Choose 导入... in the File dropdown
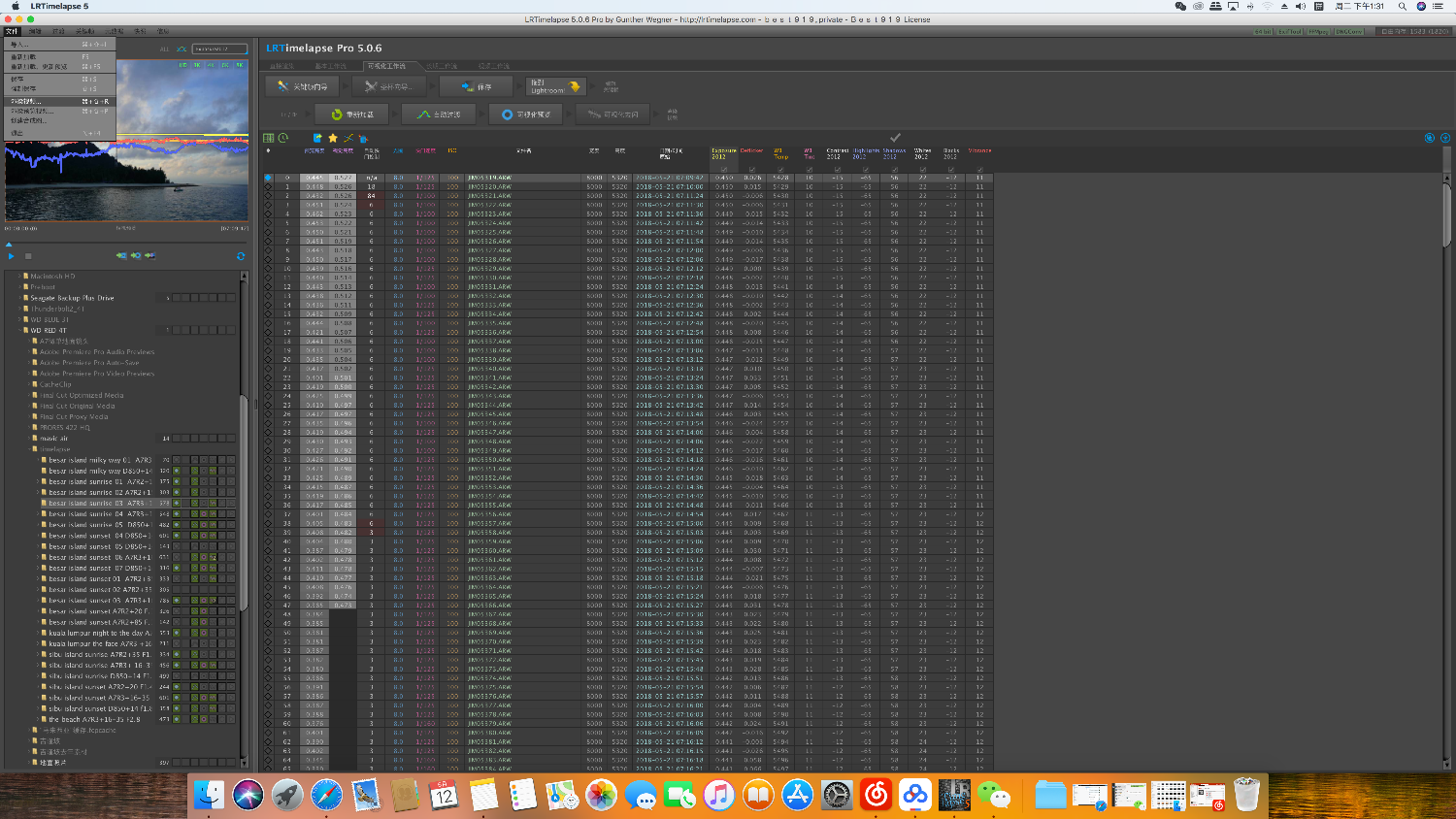 (59, 44)
